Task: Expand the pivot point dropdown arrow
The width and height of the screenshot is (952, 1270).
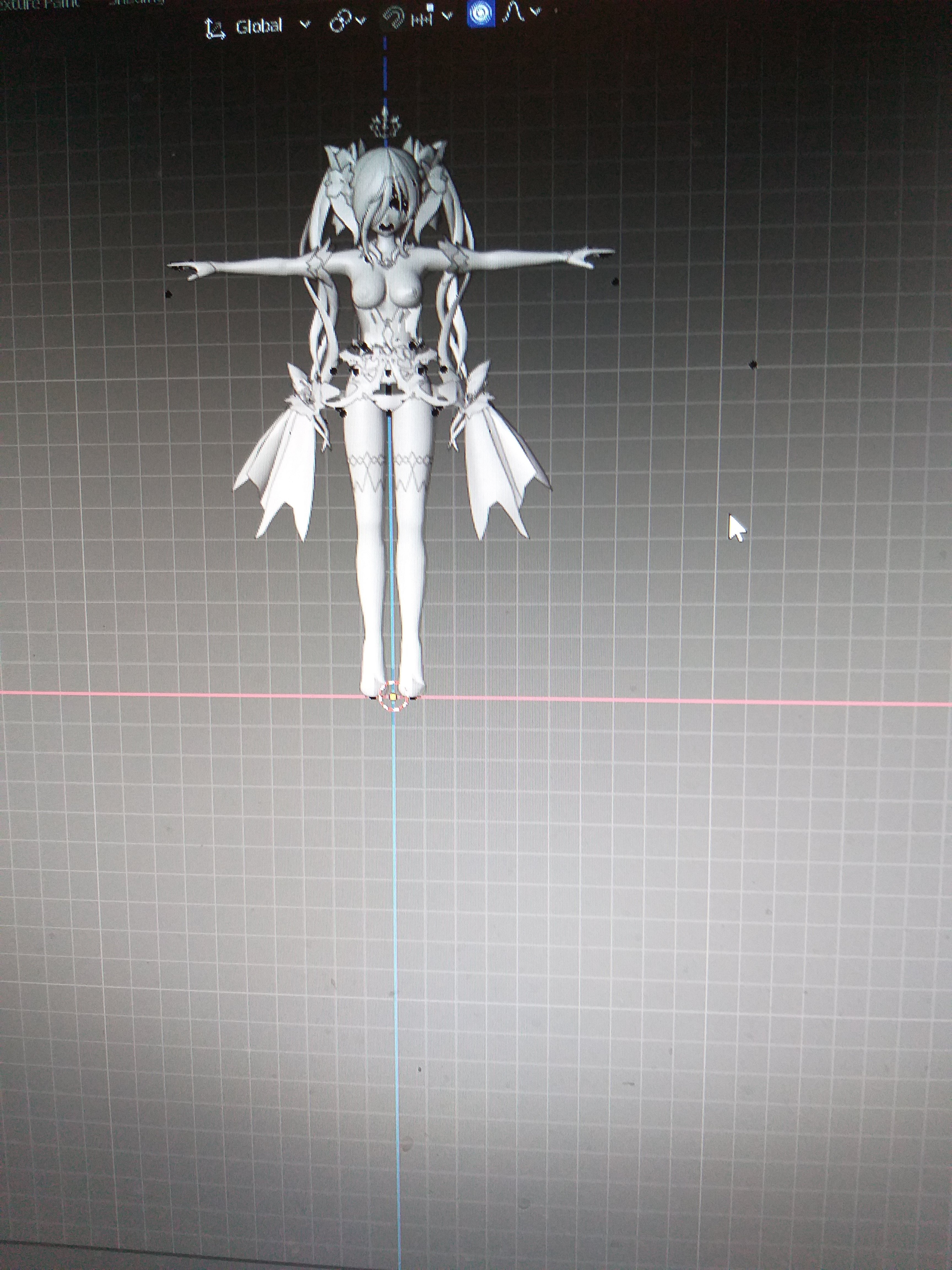Action: coord(361,22)
